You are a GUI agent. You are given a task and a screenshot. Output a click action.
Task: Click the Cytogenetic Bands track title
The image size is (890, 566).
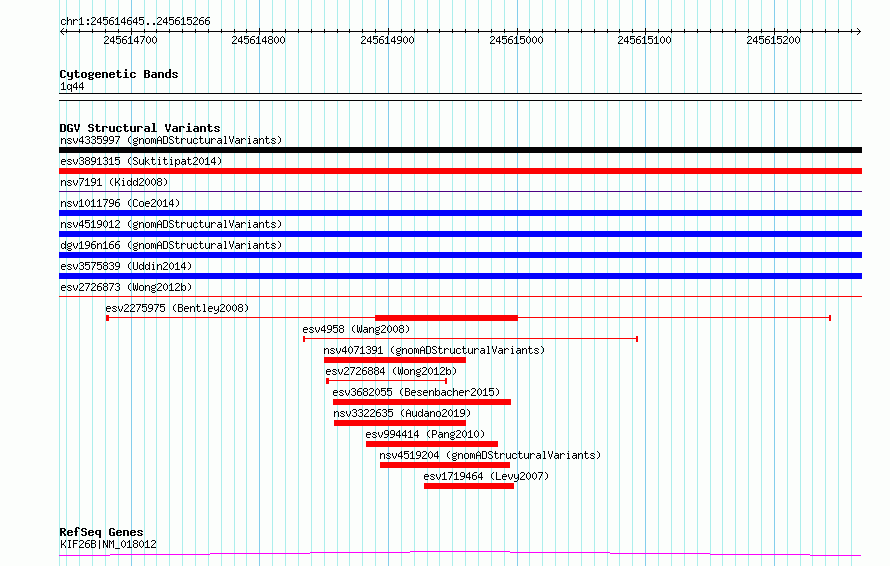pos(119,74)
